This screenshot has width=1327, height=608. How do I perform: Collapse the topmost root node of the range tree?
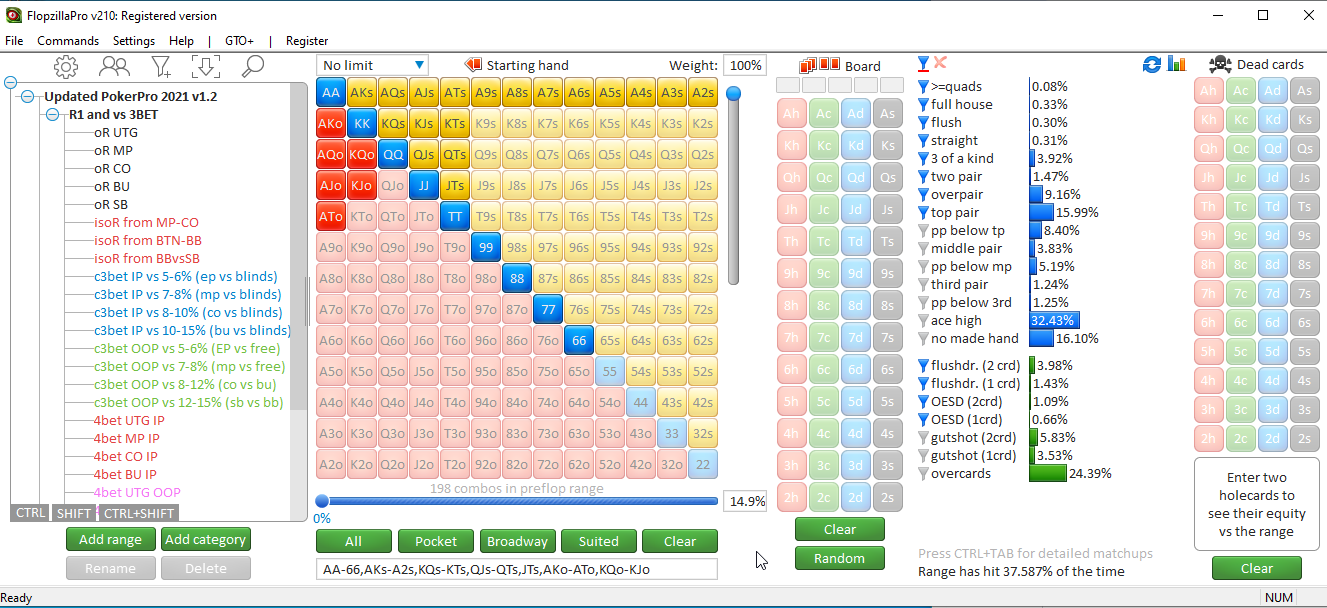pos(11,83)
